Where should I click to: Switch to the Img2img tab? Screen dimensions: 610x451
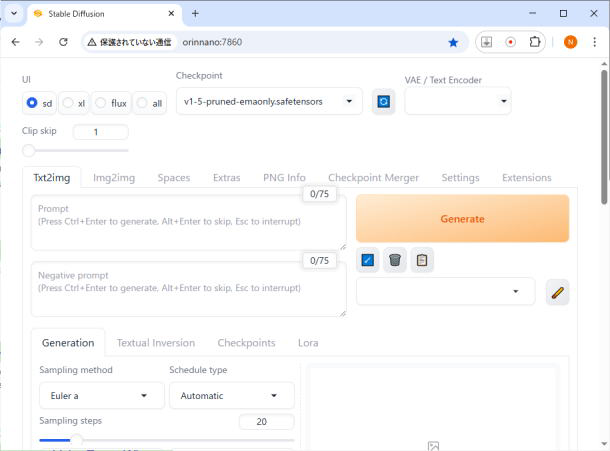tap(114, 177)
